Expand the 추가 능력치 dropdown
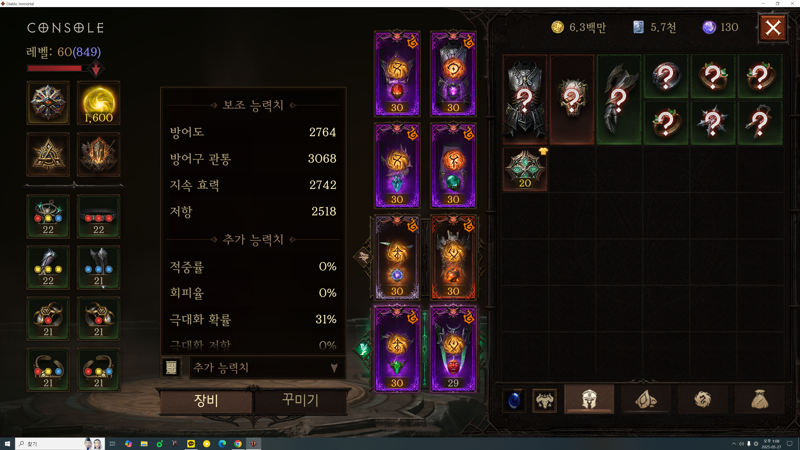This screenshot has width=800, height=450. 266,367
